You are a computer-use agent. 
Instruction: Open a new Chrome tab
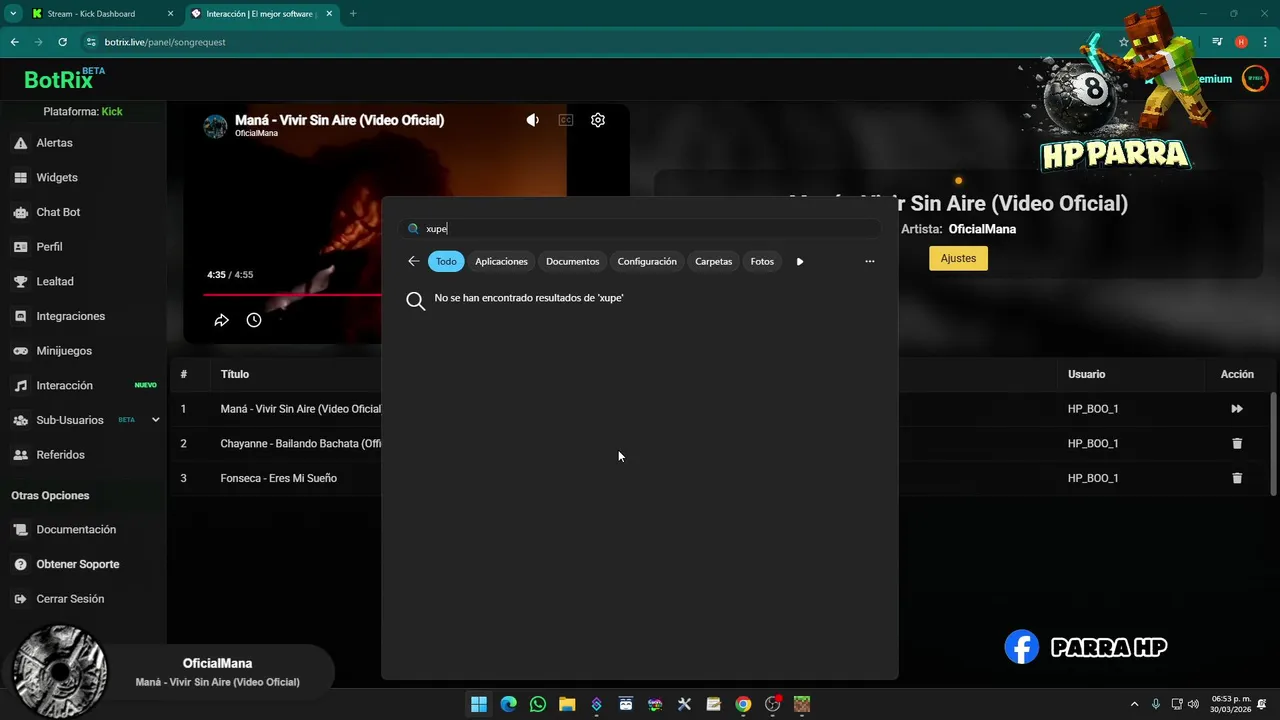(x=353, y=14)
